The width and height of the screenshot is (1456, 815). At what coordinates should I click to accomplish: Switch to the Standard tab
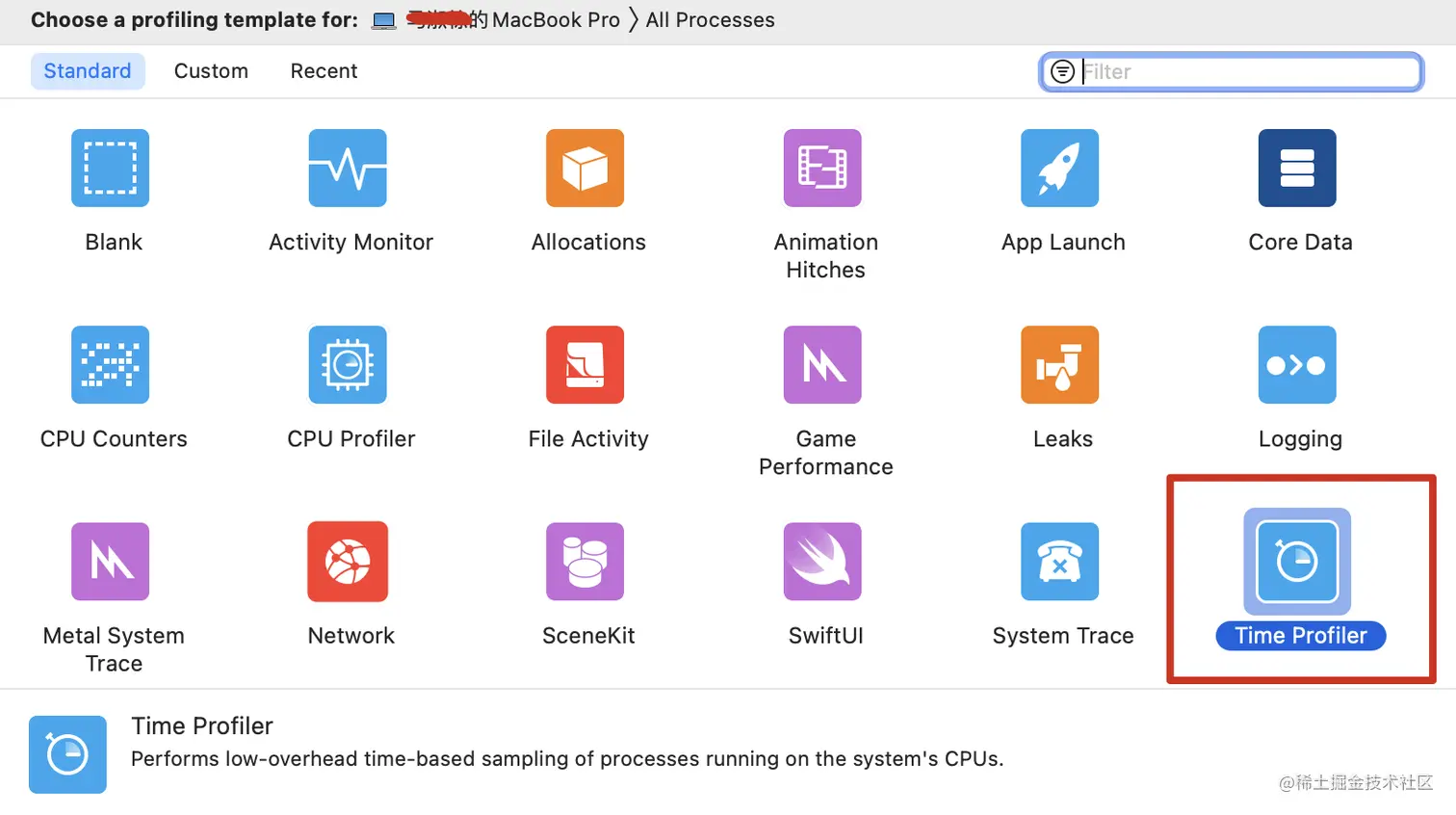coord(88,71)
